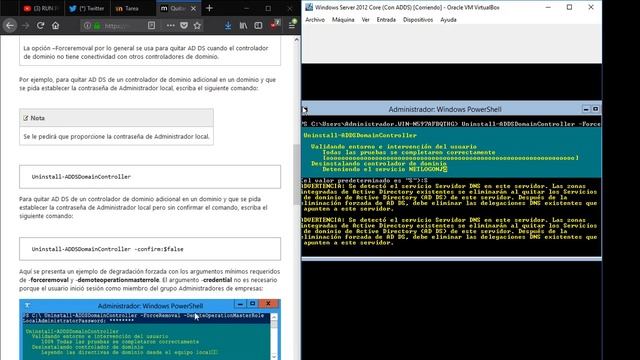Viewport: 640px width, 360px height.
Task: Open a new Firefox tab
Action: [x=209, y=8]
